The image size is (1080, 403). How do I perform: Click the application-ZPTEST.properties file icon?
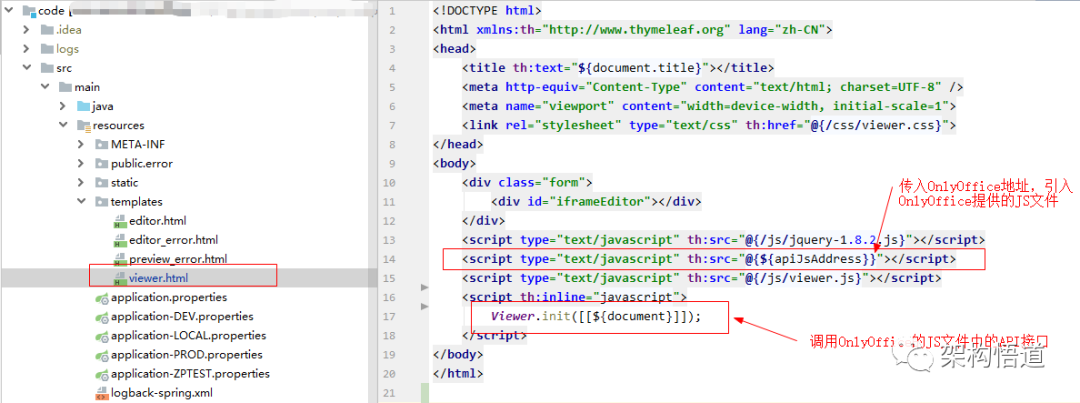click(x=101, y=374)
